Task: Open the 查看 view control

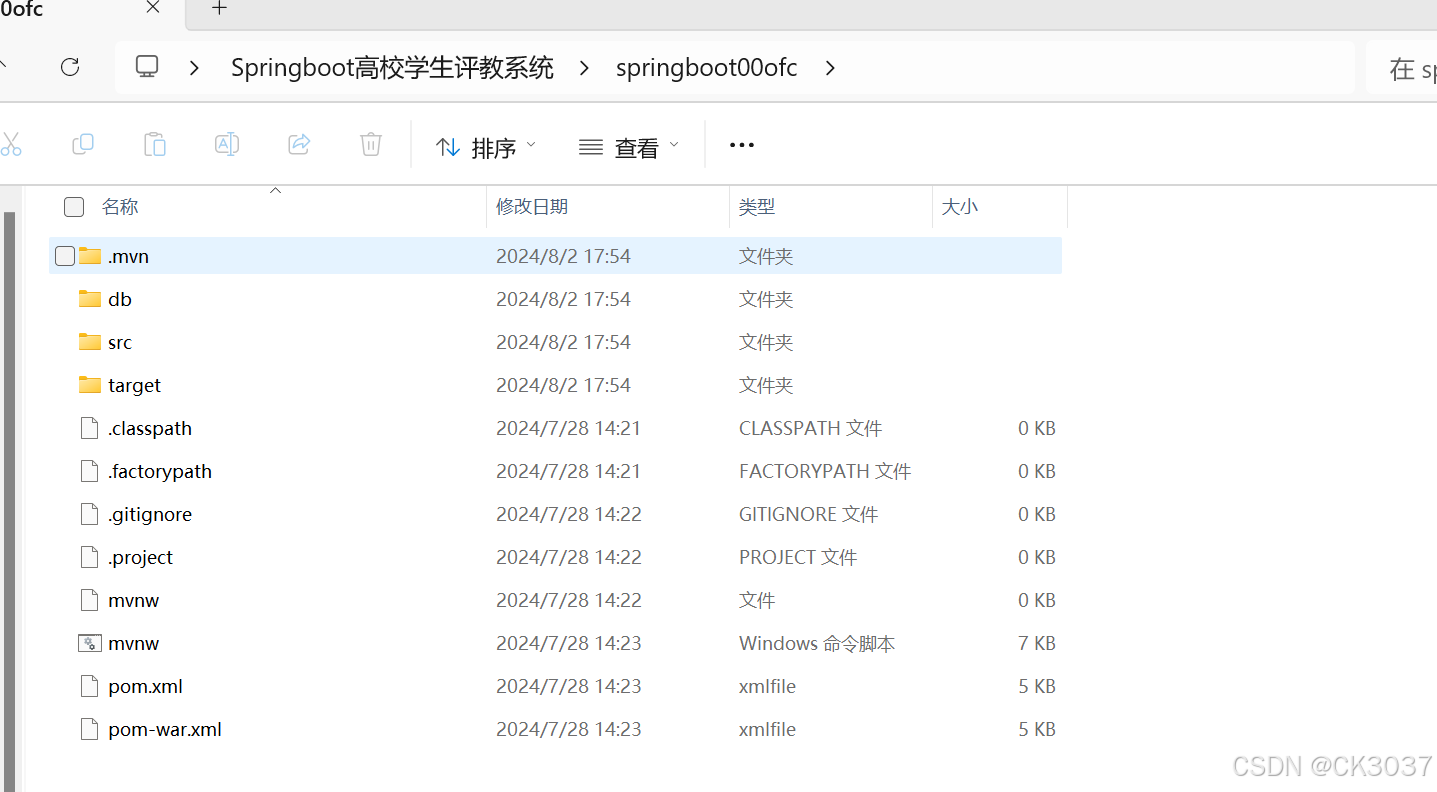Action: click(629, 146)
